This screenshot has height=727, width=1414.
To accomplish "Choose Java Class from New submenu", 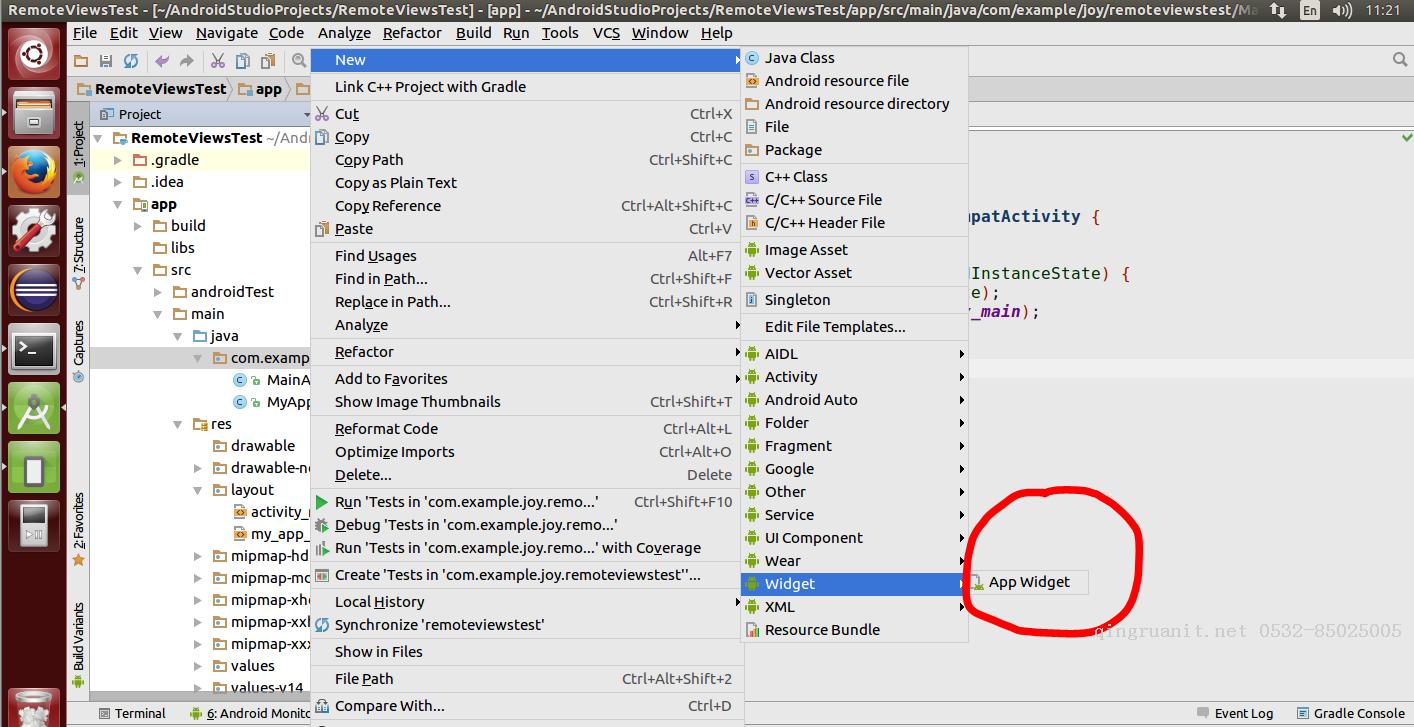I will pyautogui.click(x=855, y=58).
